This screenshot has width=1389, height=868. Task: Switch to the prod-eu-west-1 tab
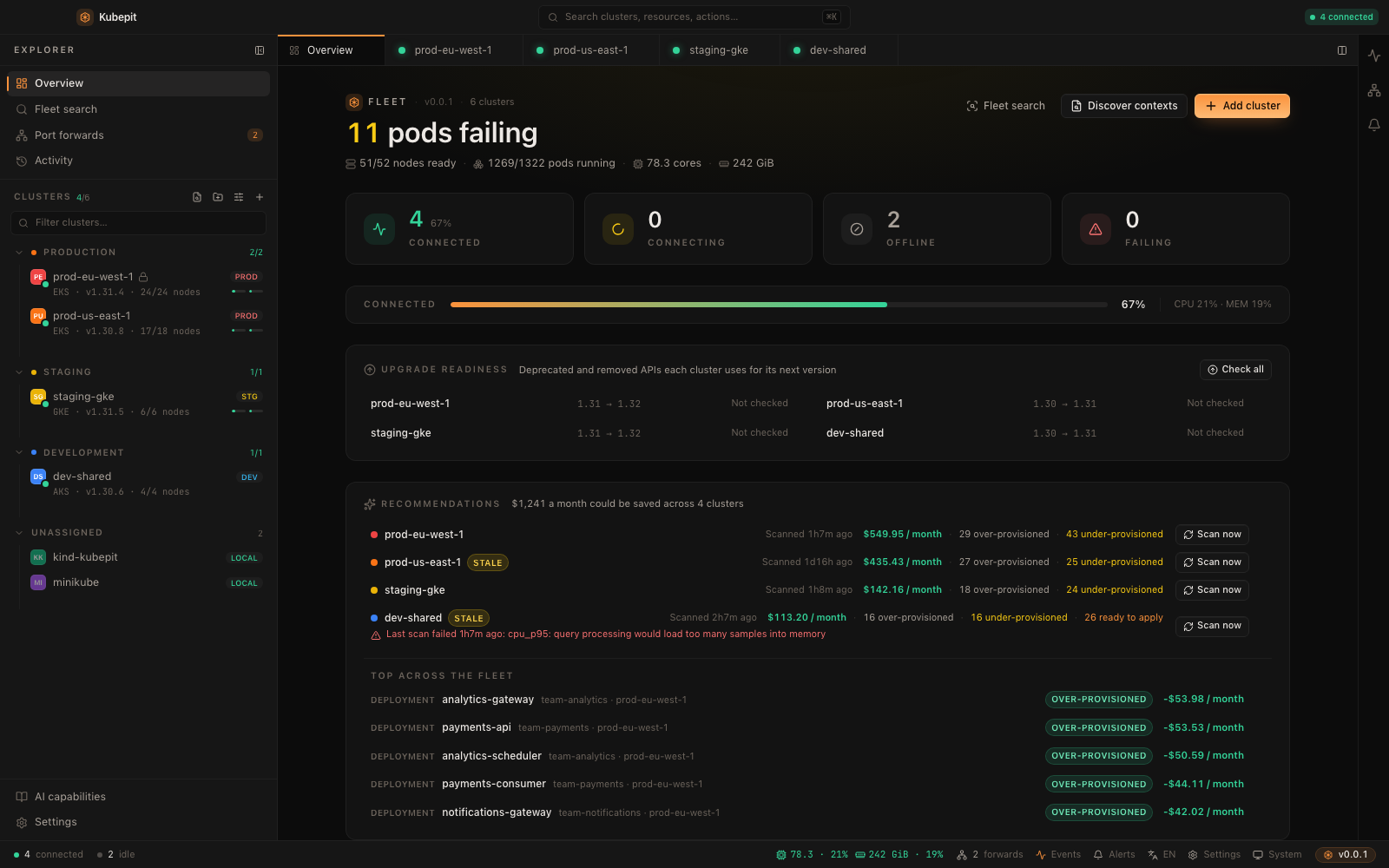[x=453, y=50]
